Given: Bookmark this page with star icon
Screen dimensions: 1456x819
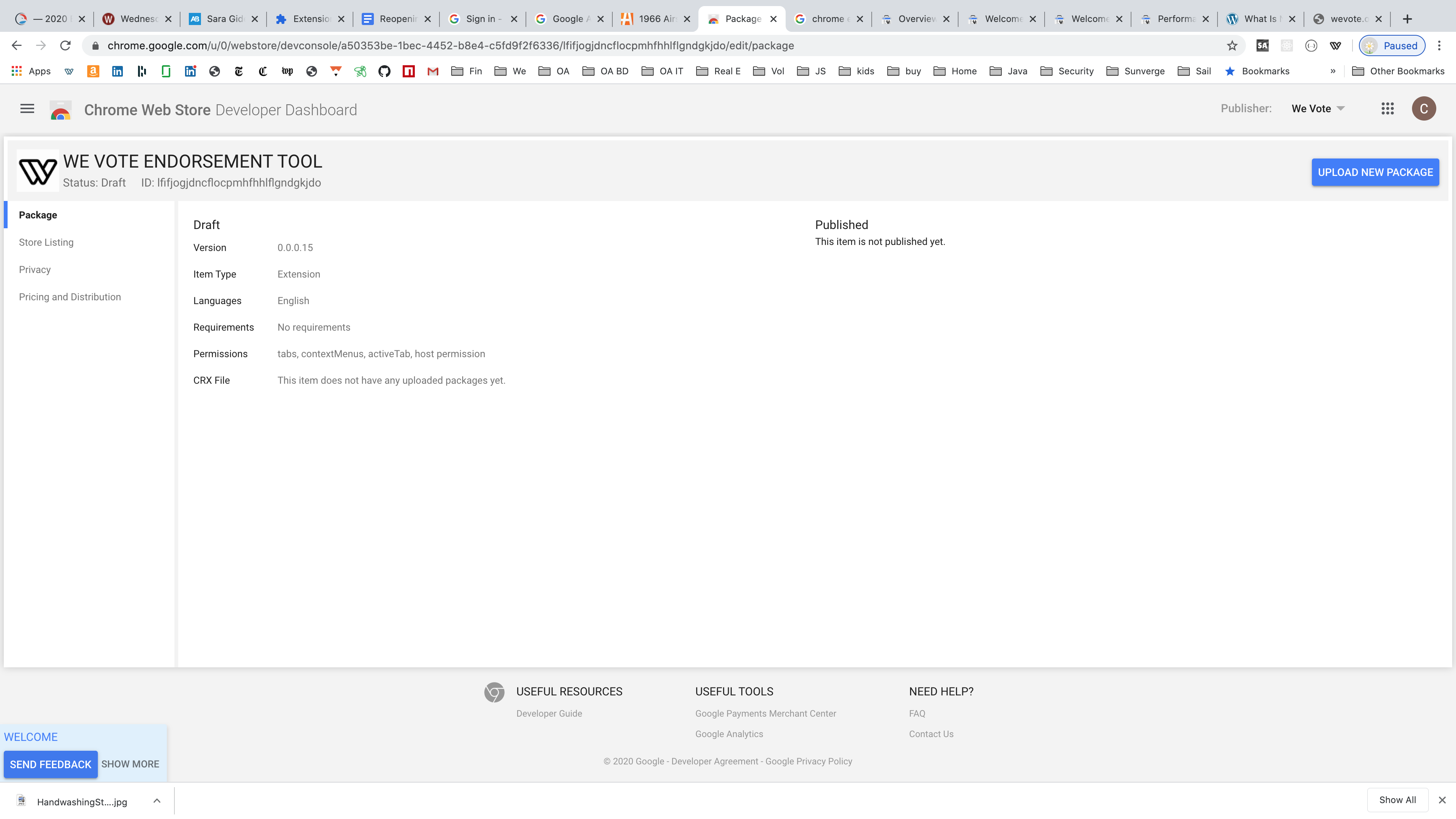Looking at the screenshot, I should coord(1232,46).
